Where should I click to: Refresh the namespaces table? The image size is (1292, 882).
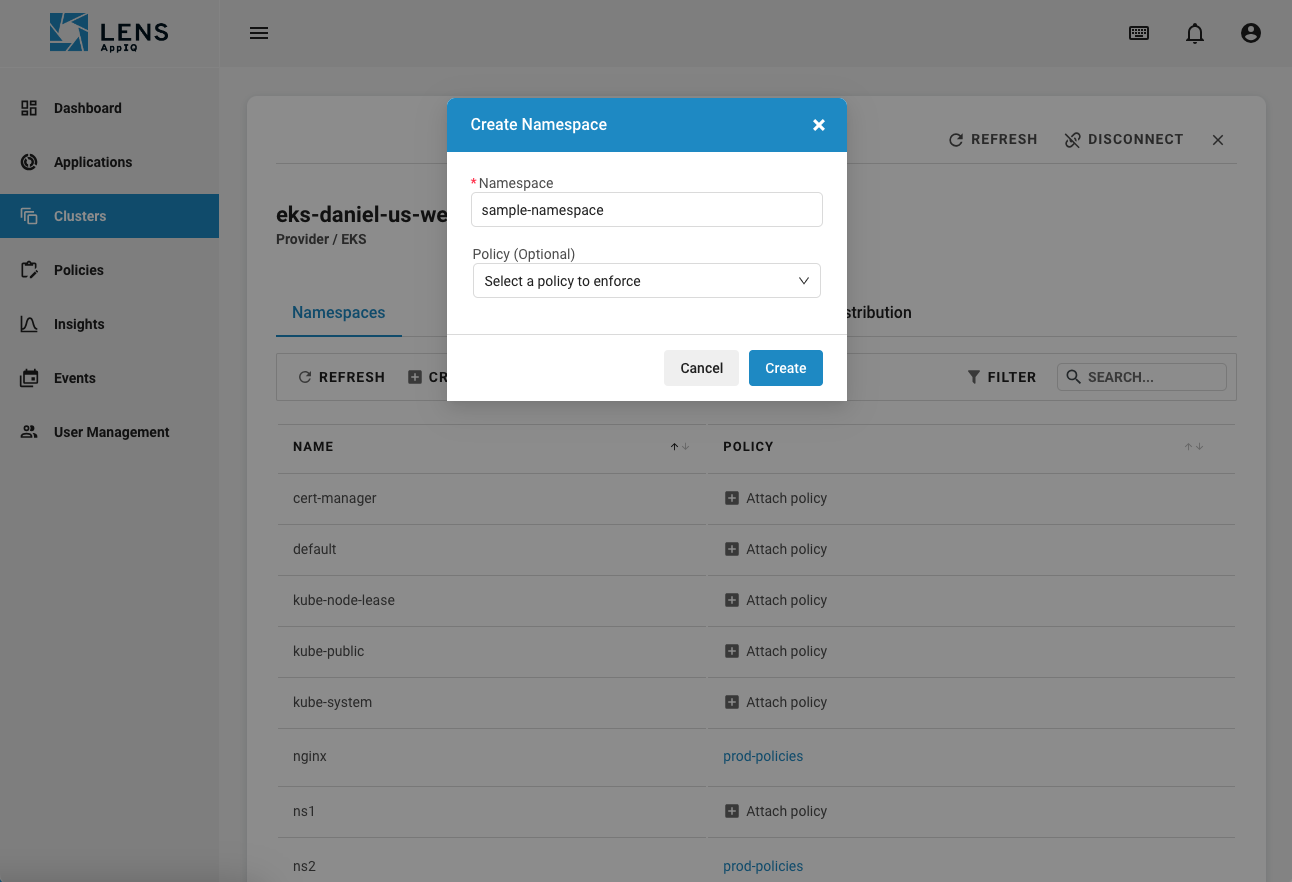[341, 377]
